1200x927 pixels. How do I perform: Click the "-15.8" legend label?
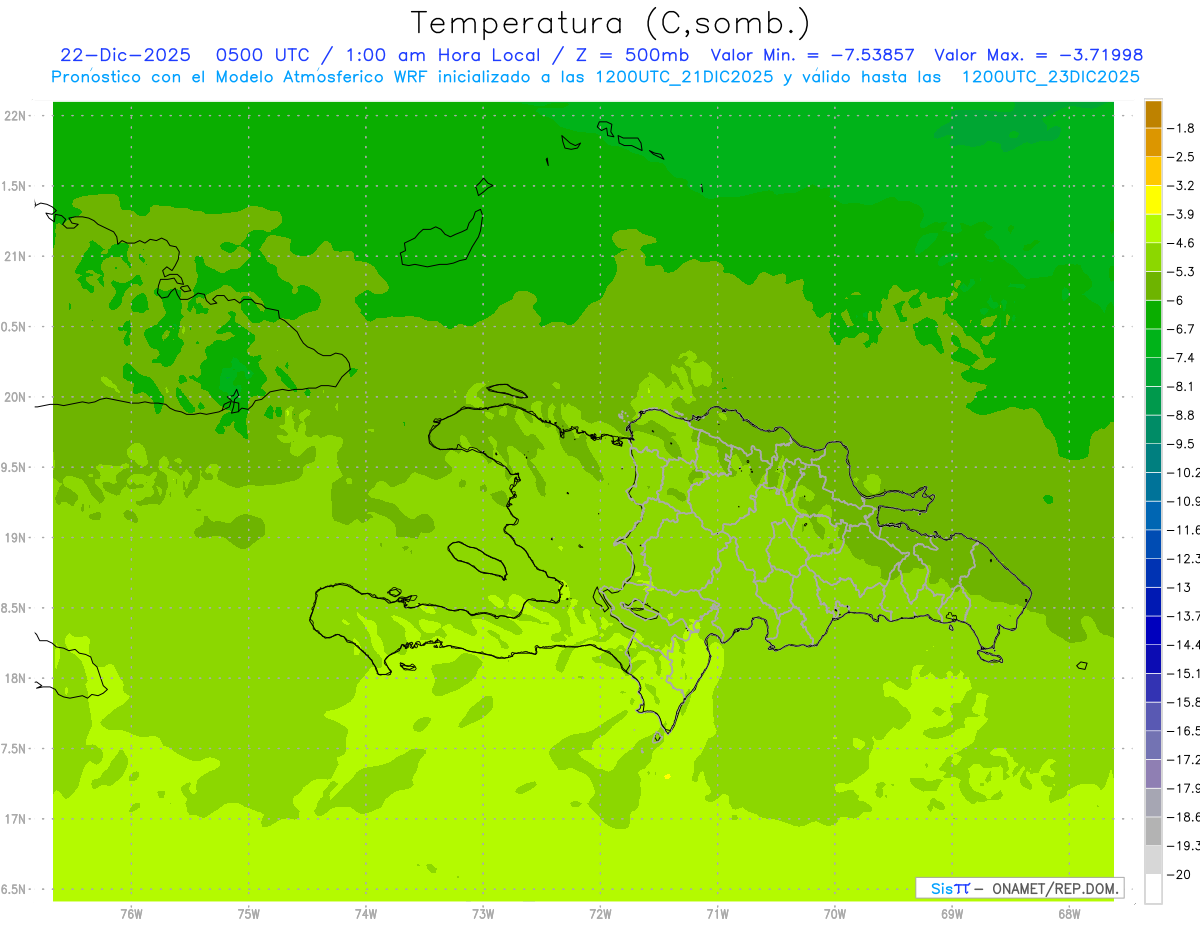tap(1185, 702)
